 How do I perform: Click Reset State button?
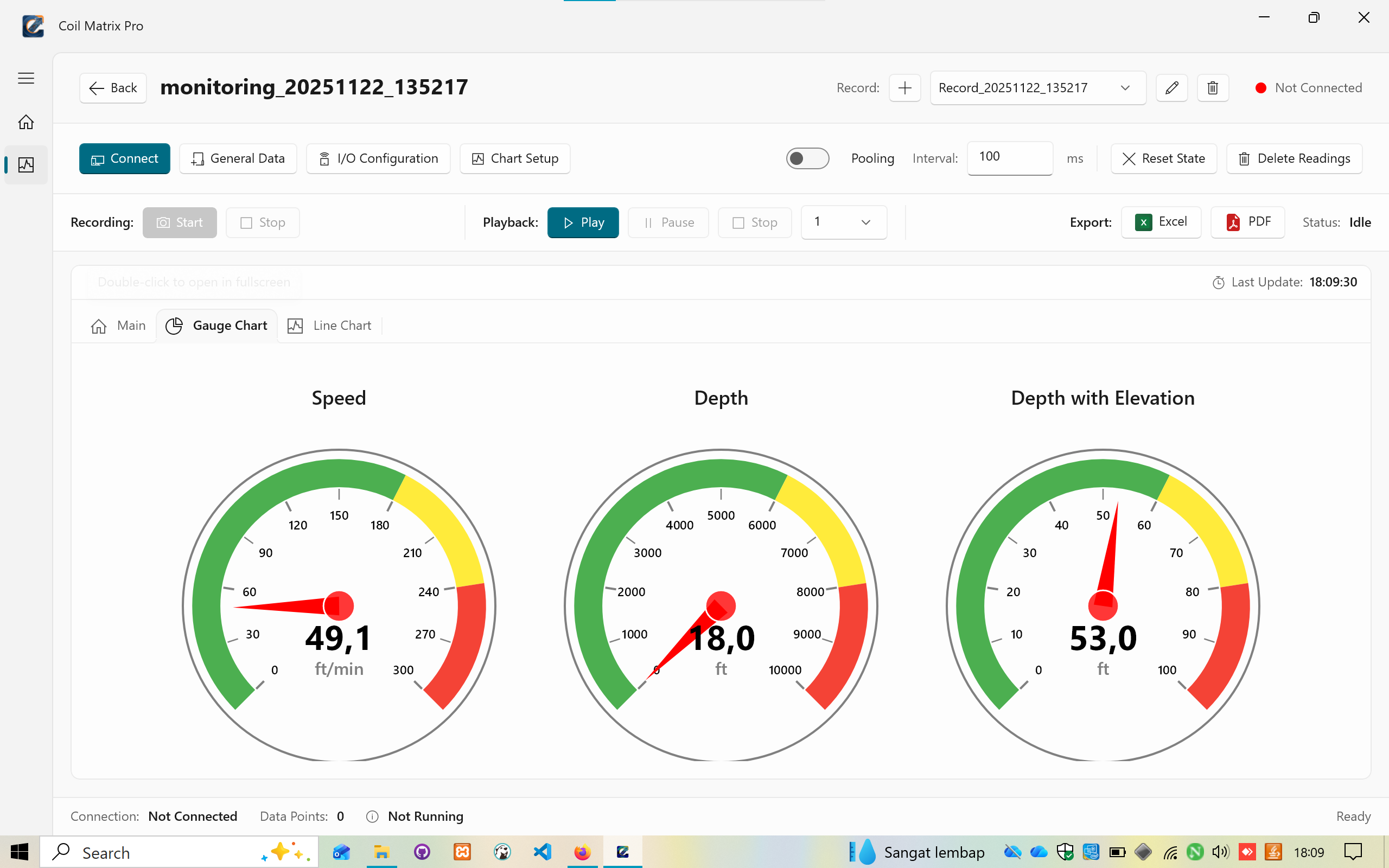point(1163,158)
